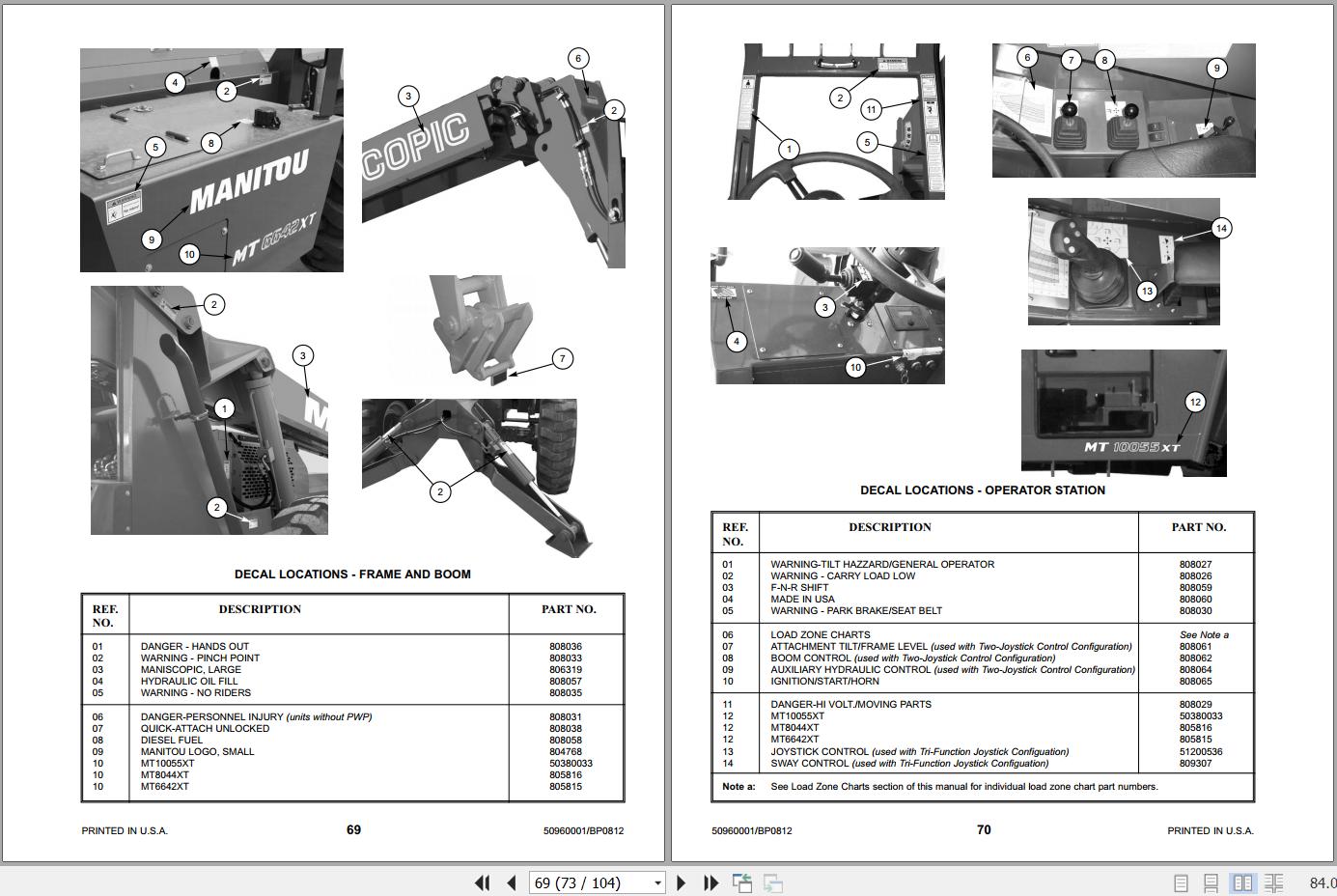This screenshot has width=1337, height=896.
Task: Click the 'WARNING - NO RIDERS' description
Action: click(196, 693)
